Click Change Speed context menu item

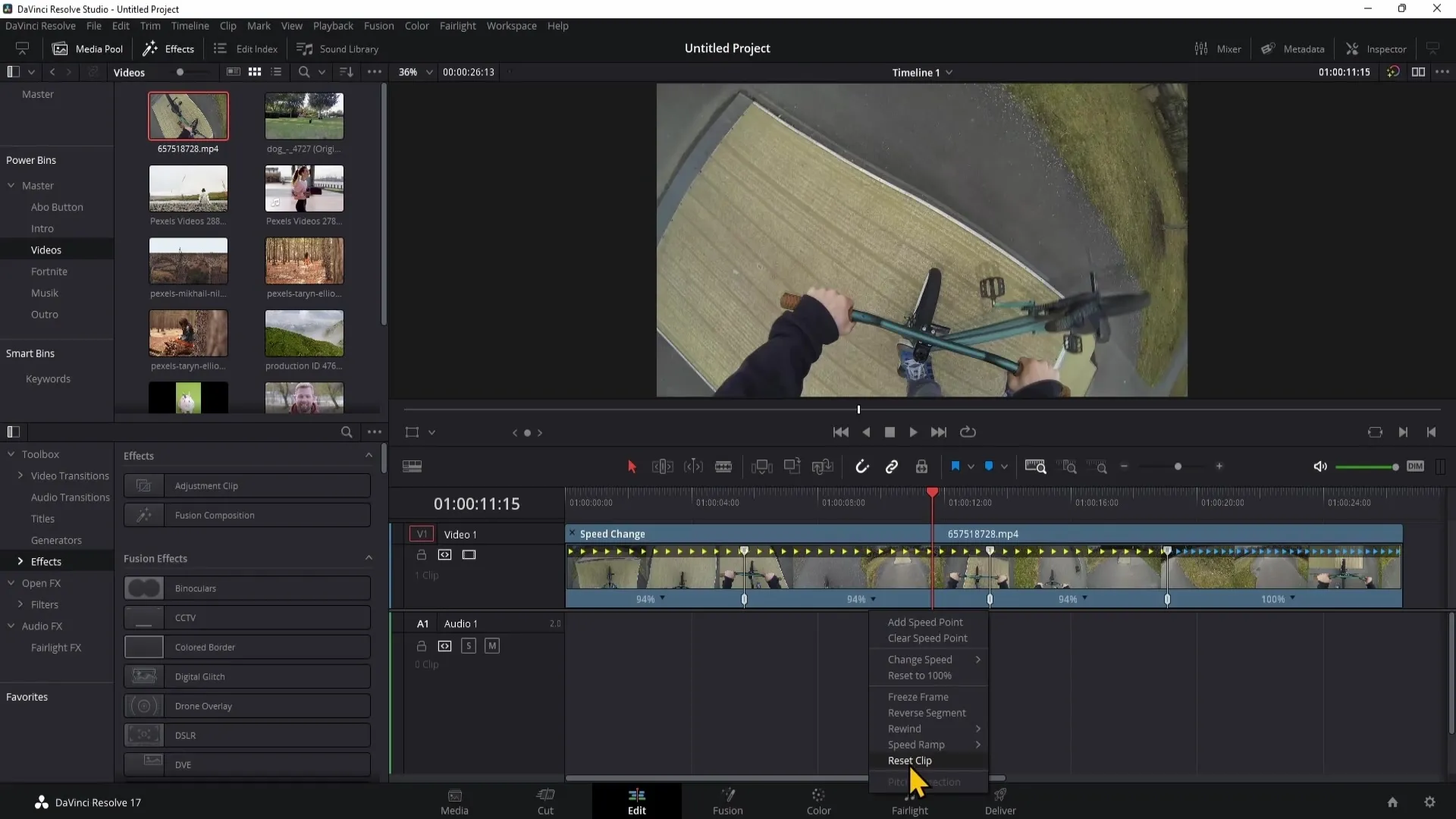[x=920, y=659]
